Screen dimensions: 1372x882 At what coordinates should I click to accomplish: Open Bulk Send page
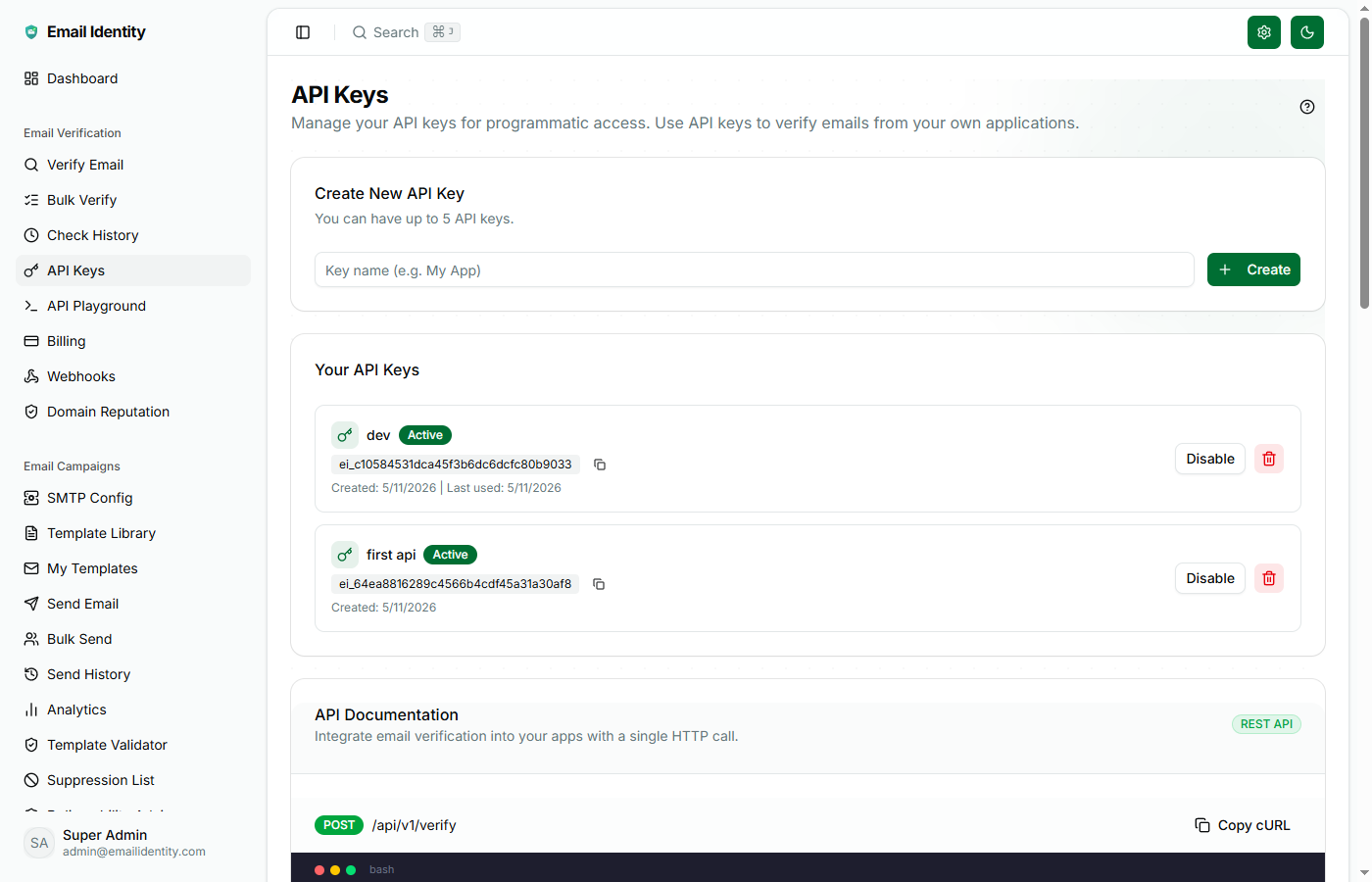pyautogui.click(x=133, y=639)
